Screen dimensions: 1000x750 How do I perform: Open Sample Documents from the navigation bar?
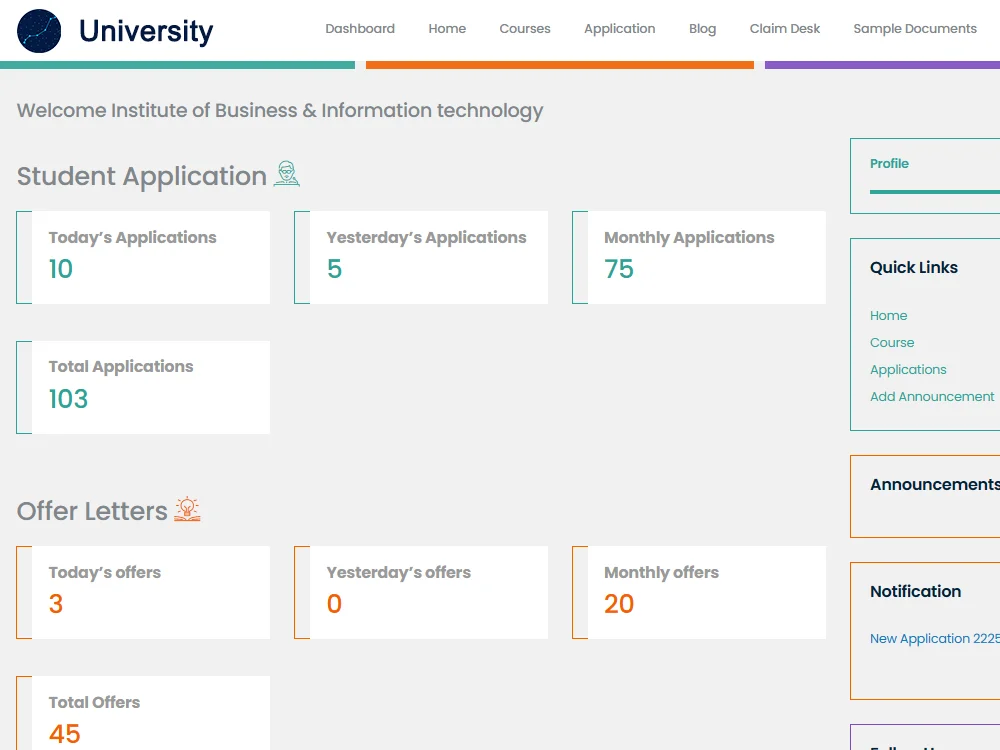914,29
